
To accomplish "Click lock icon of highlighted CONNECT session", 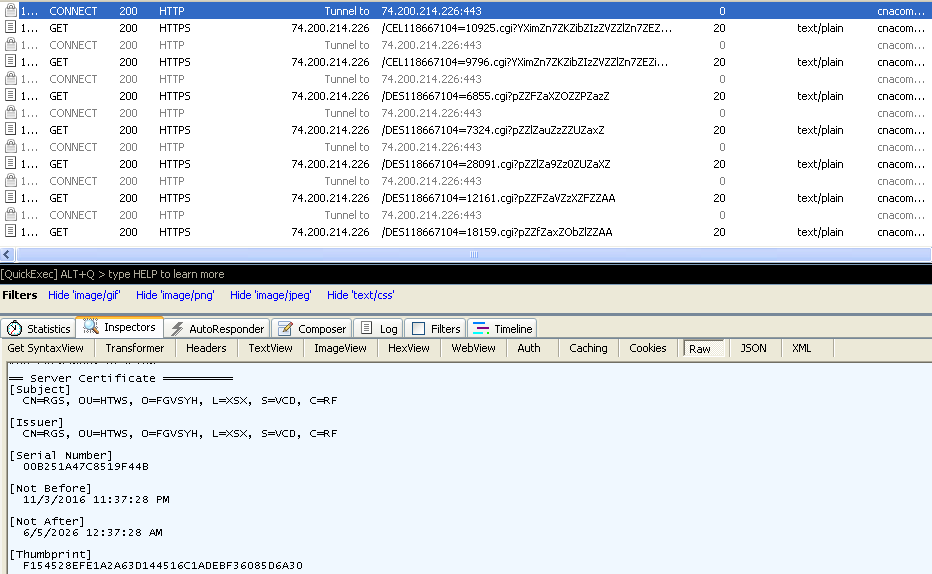I will click(10, 11).
